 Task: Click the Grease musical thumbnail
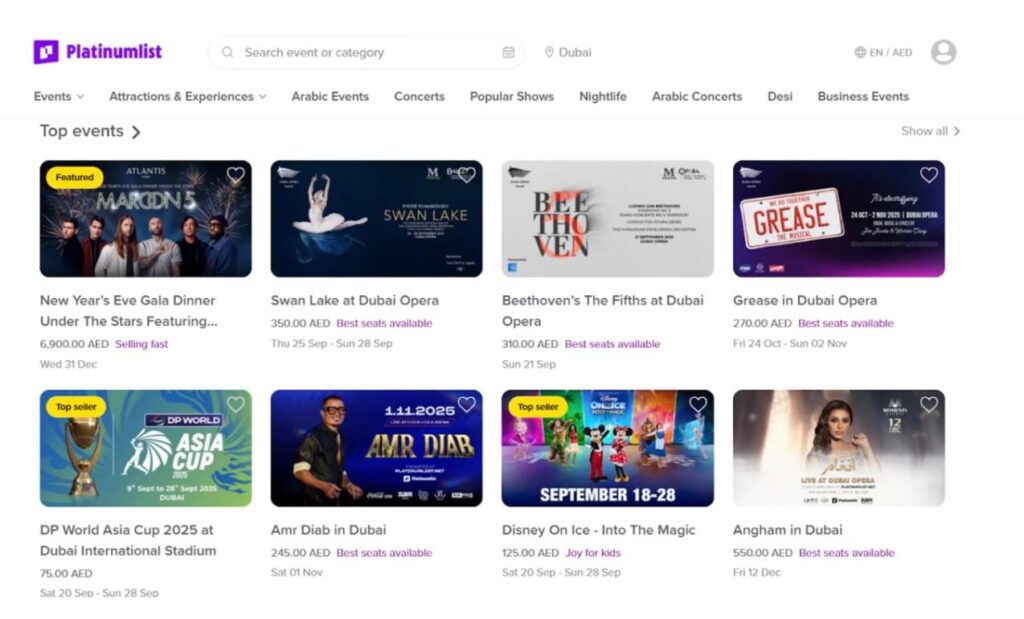pyautogui.click(x=839, y=219)
